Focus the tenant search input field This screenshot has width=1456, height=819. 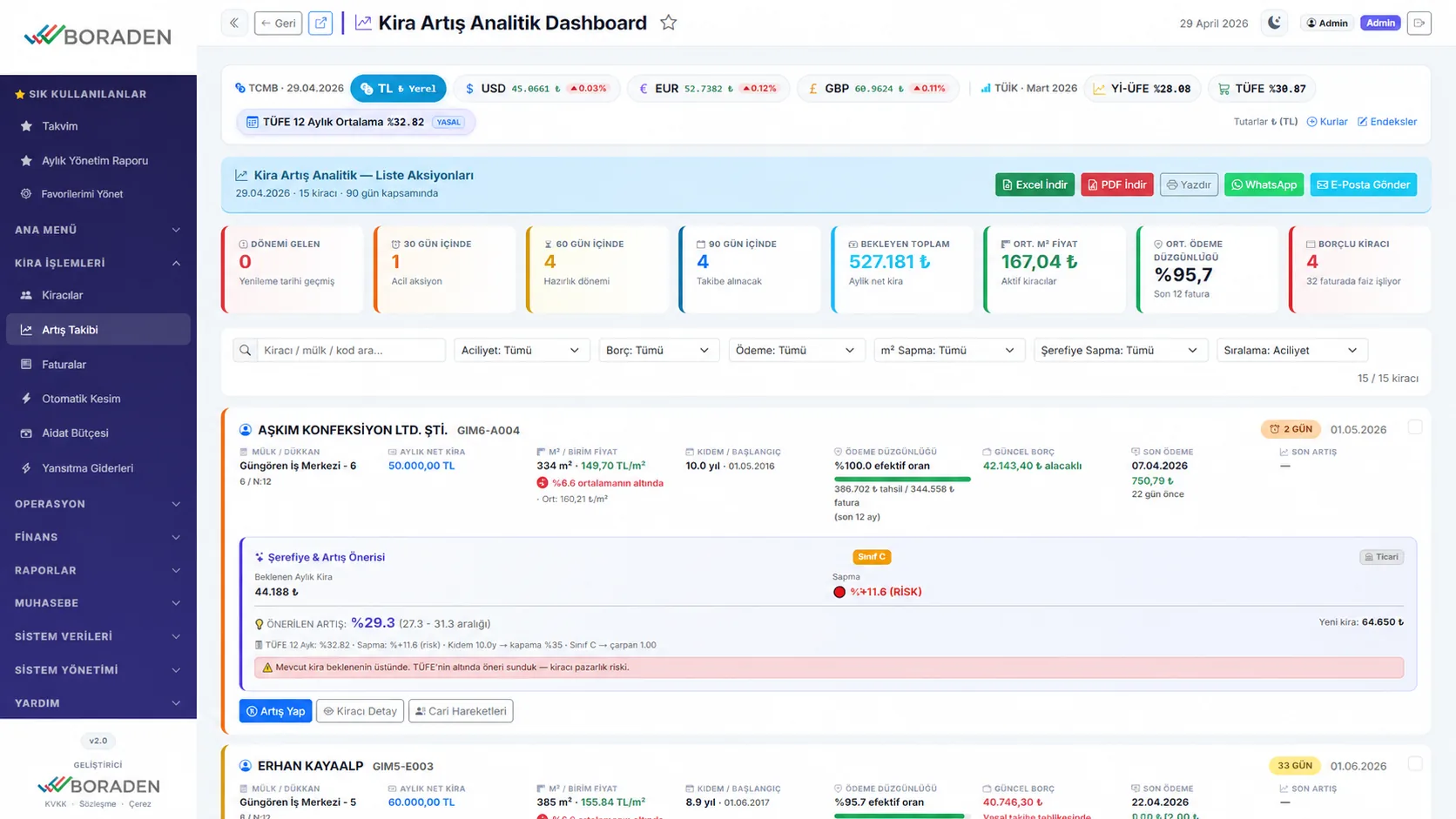tap(351, 350)
